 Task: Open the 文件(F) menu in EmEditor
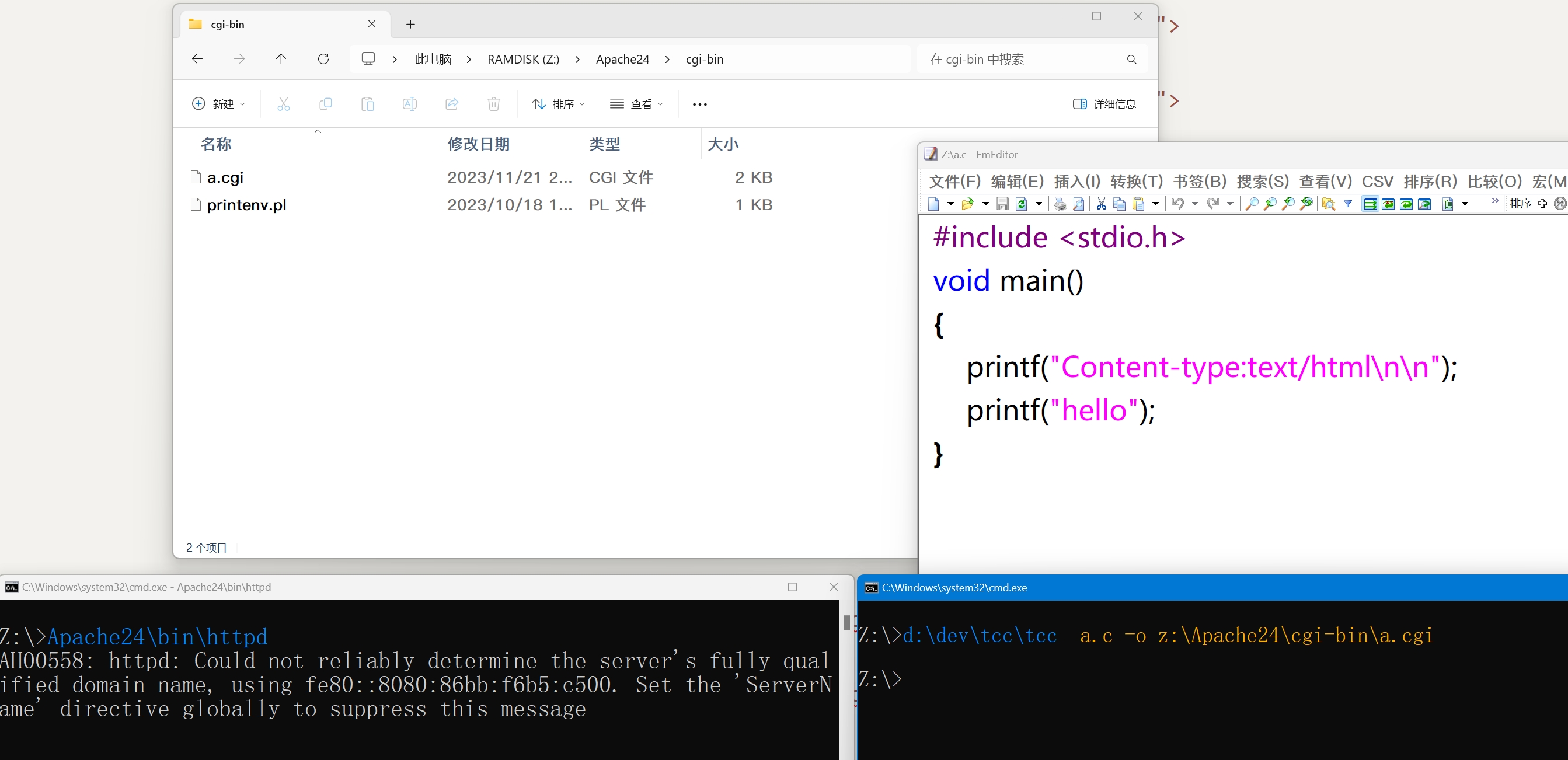point(955,182)
